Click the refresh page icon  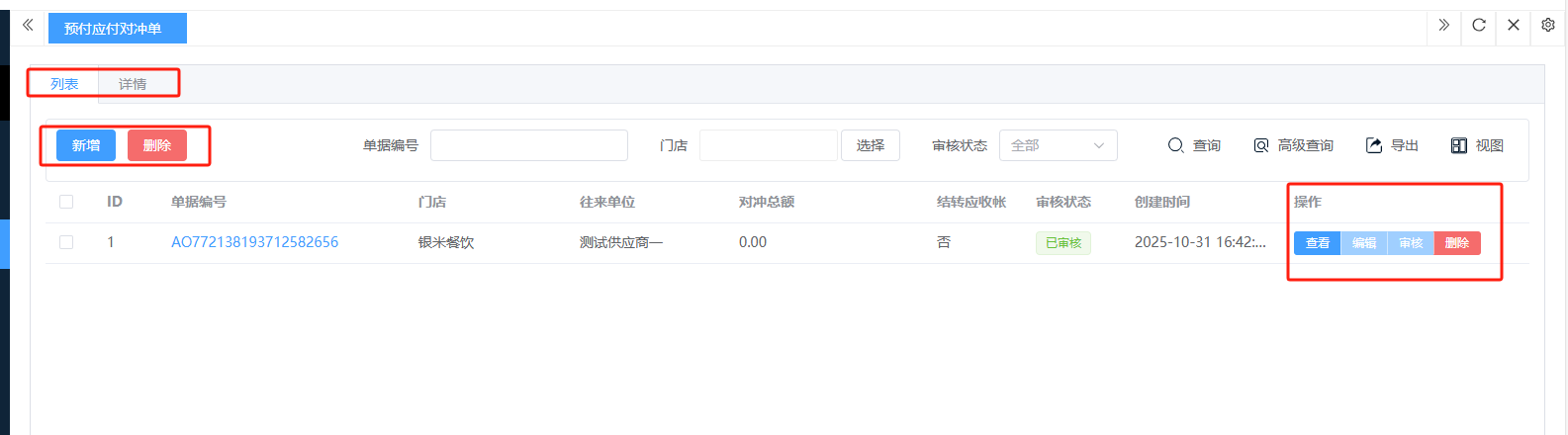[x=1478, y=26]
